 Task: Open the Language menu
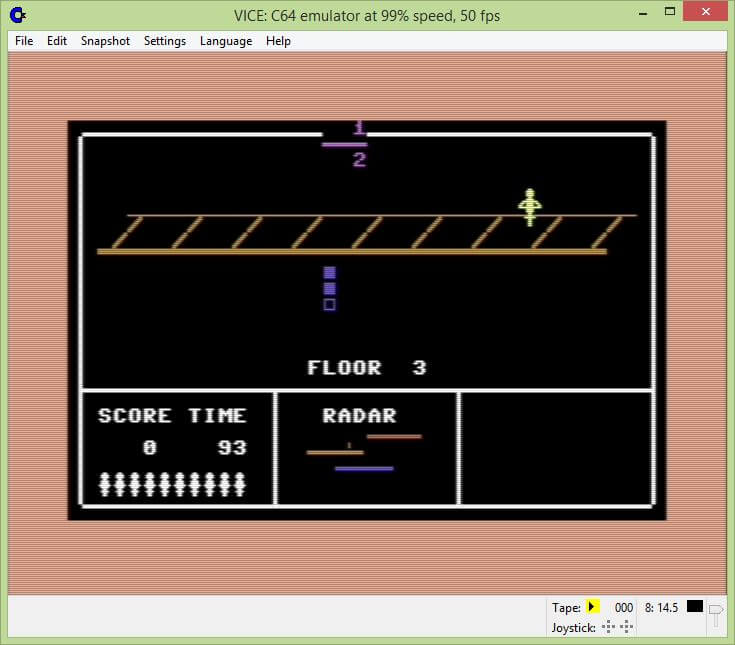[226, 41]
